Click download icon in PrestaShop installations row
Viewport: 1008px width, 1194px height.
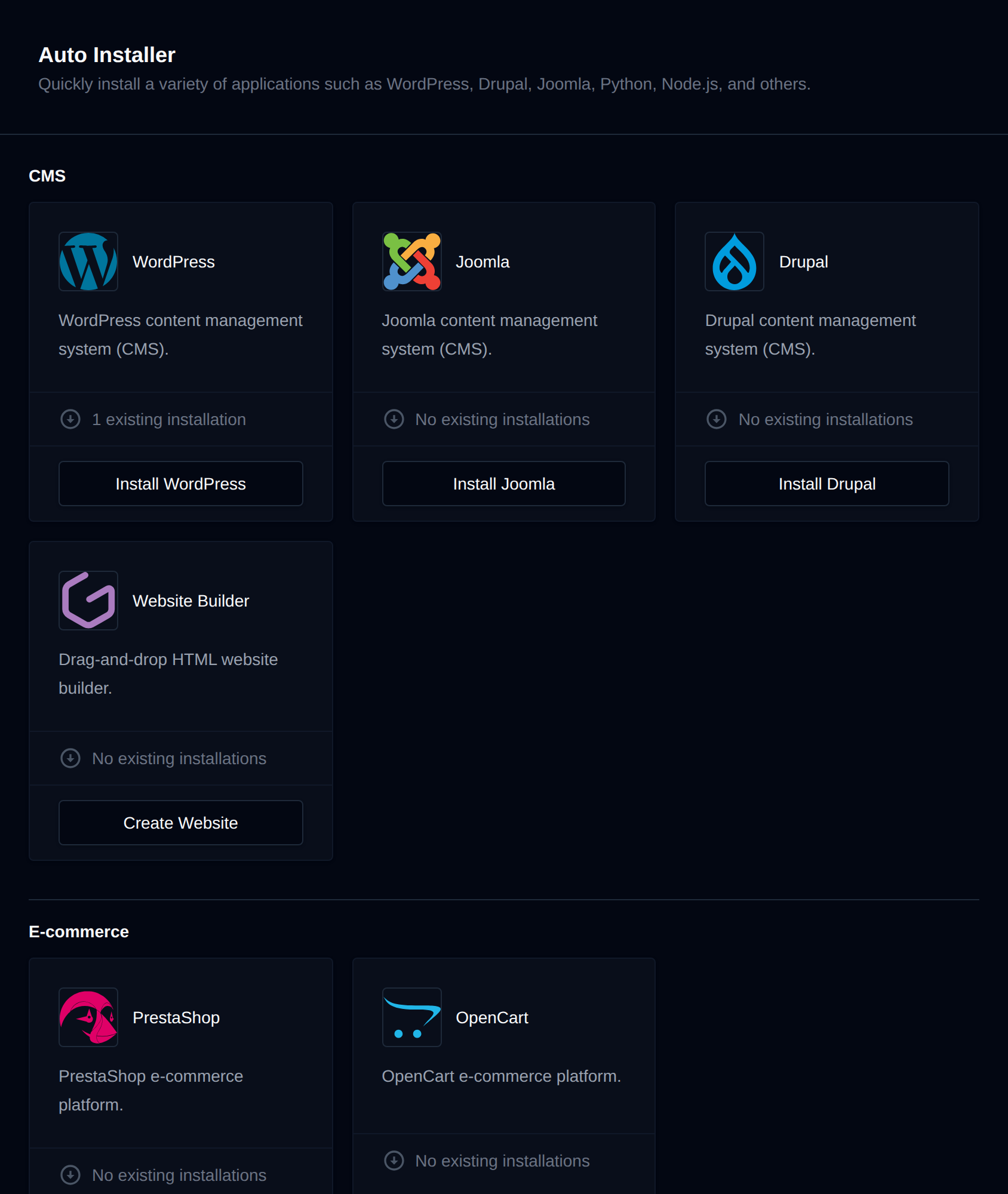tap(70, 1175)
